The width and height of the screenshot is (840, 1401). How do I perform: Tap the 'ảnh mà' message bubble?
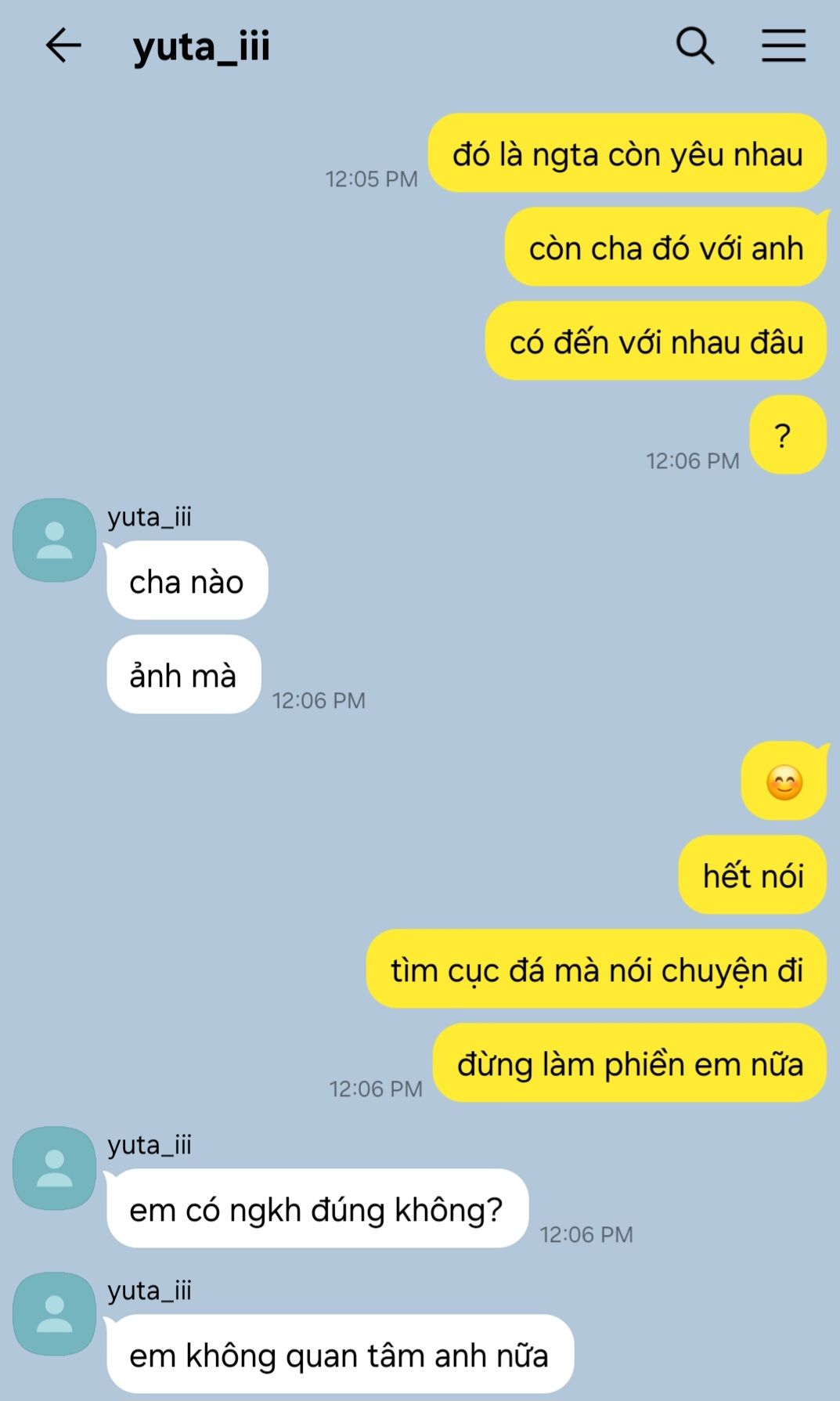(183, 675)
